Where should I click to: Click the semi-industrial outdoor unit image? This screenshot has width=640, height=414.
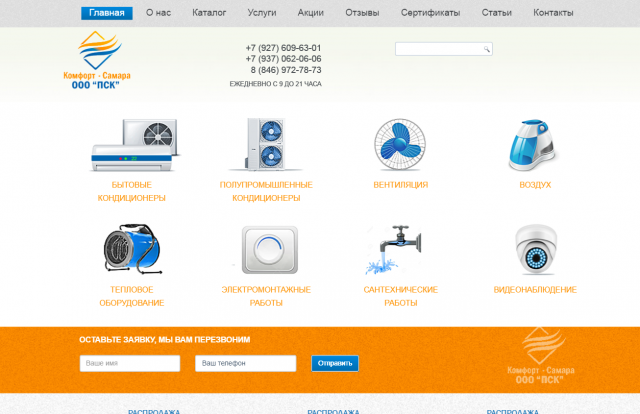point(266,144)
